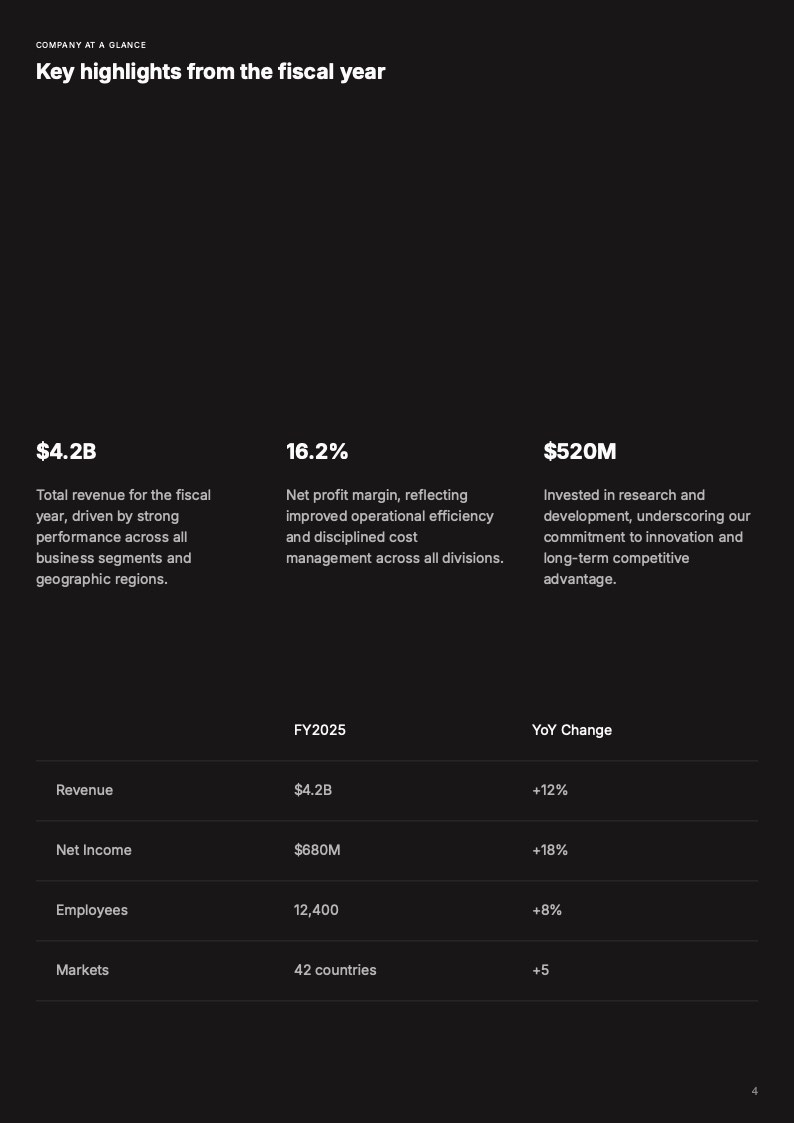The image size is (794, 1123).
Task: Select the Net Income row label
Action: [94, 850]
